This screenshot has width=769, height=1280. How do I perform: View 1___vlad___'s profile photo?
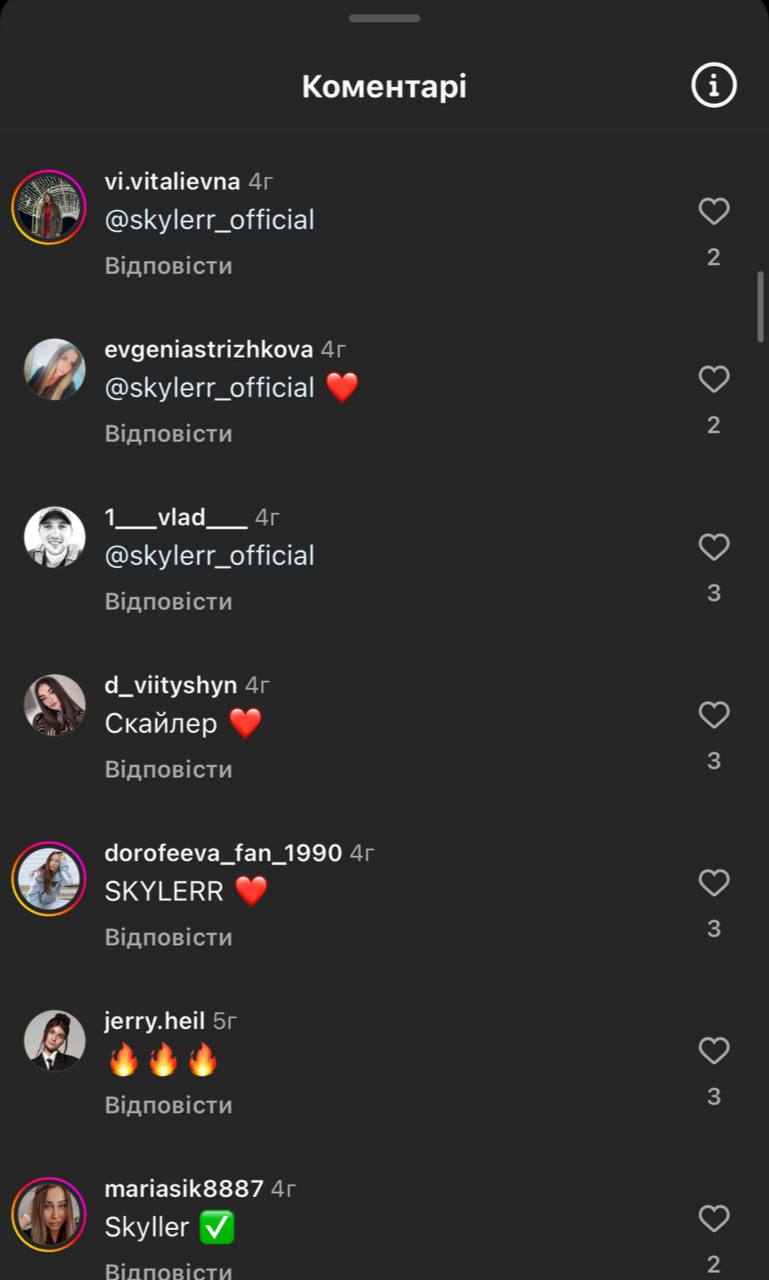coord(54,537)
